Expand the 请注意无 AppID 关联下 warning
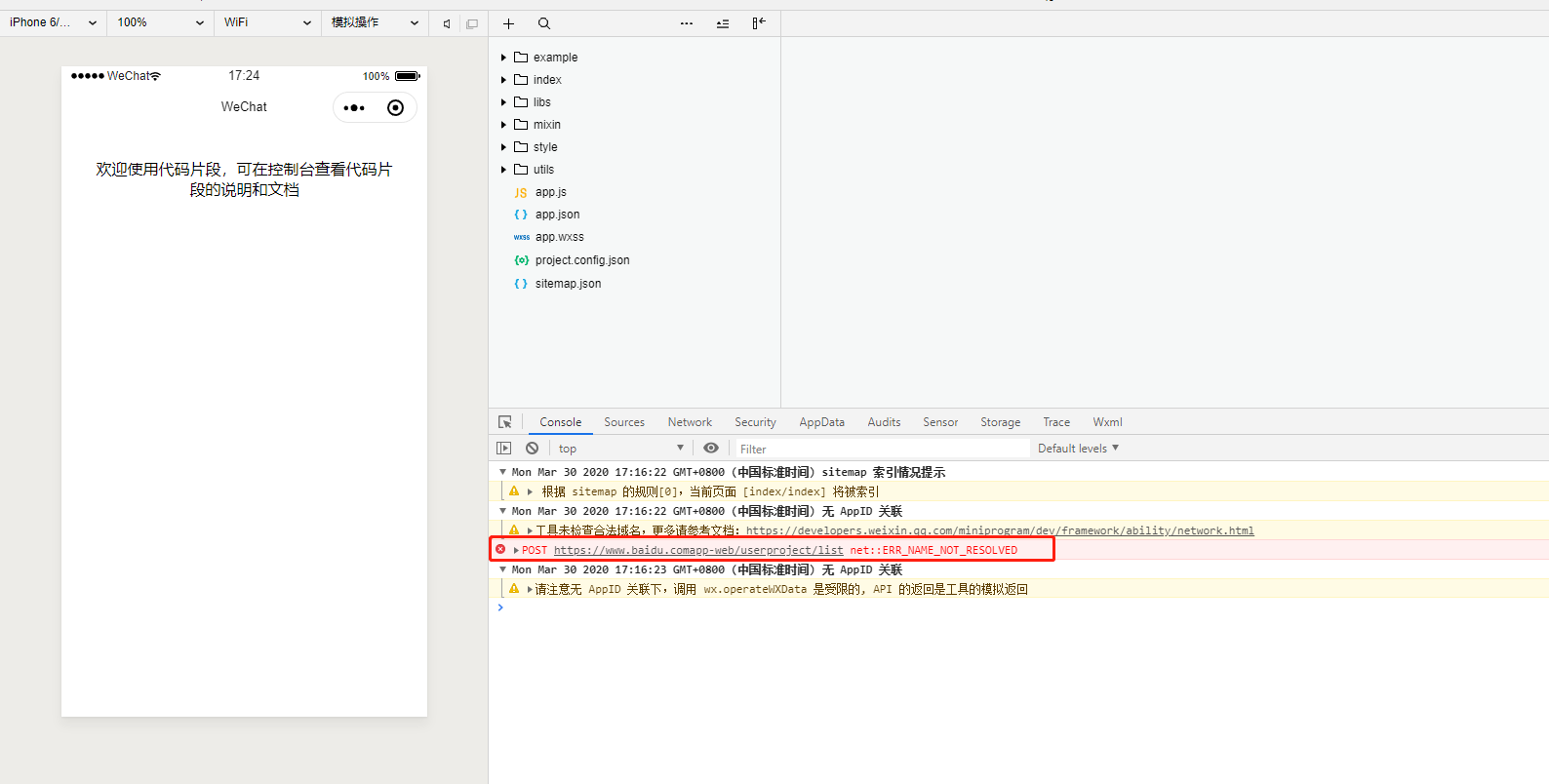 530,589
